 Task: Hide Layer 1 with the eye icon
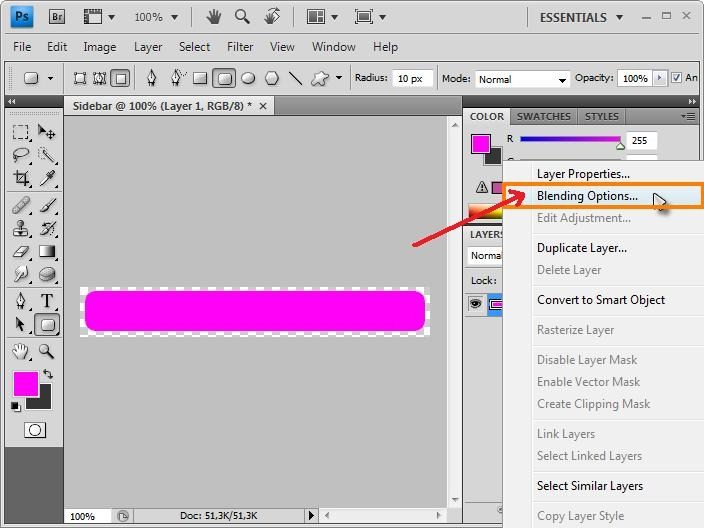[x=475, y=304]
